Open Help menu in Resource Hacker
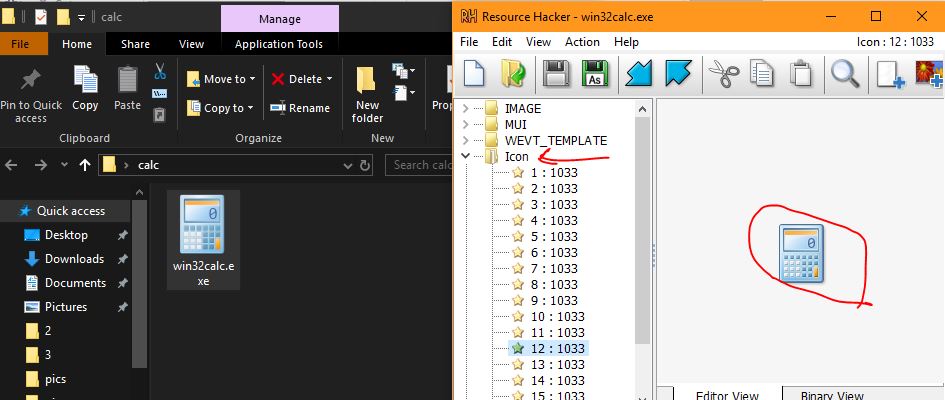The height and width of the screenshot is (400, 945). (626, 42)
